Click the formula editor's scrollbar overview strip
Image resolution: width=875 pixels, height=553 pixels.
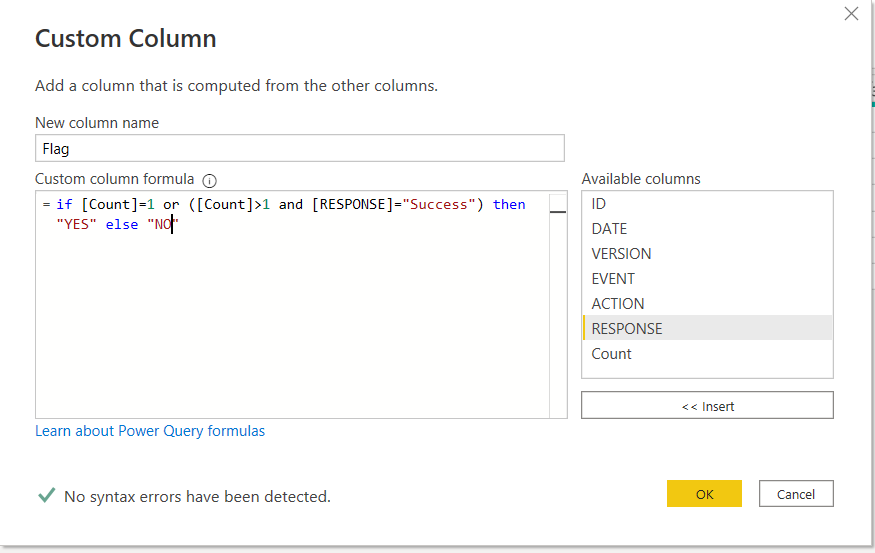coord(558,304)
